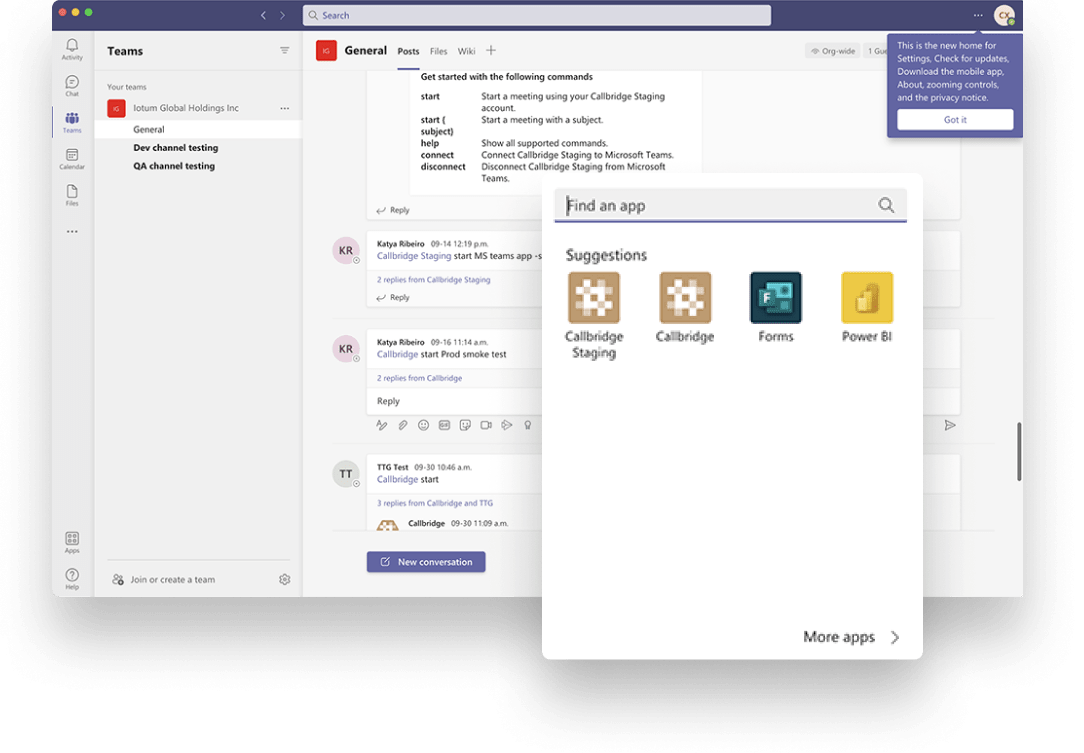Start a New conversation
This screenshot has height=753, width=1084.
(426, 561)
